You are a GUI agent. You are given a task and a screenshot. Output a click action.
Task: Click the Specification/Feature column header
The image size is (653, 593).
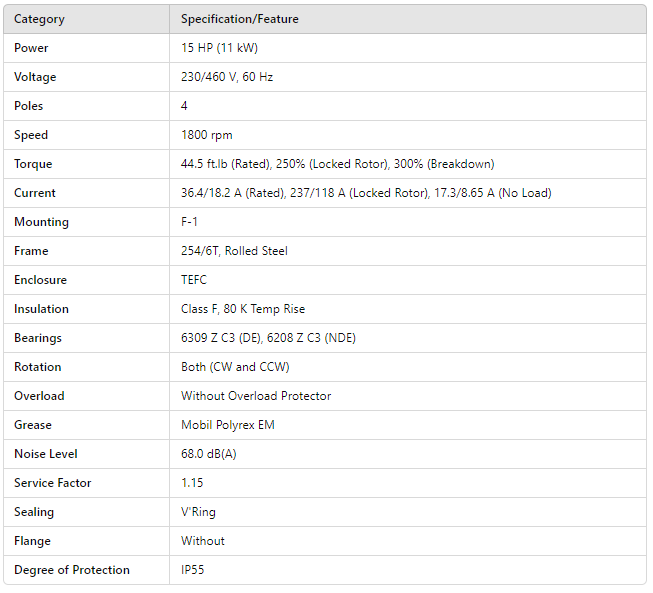(239, 19)
